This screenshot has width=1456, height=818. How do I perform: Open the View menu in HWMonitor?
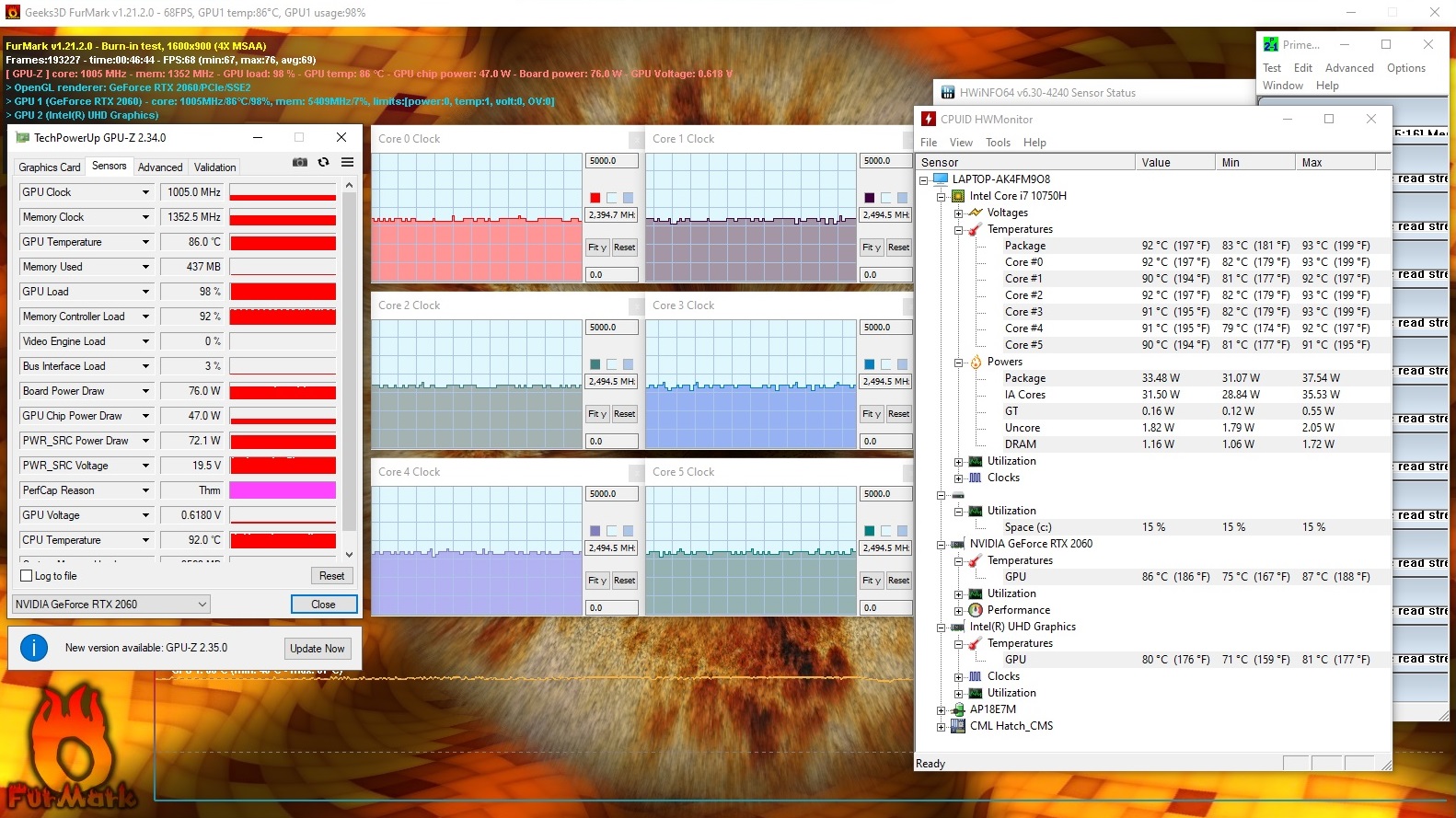tap(961, 143)
